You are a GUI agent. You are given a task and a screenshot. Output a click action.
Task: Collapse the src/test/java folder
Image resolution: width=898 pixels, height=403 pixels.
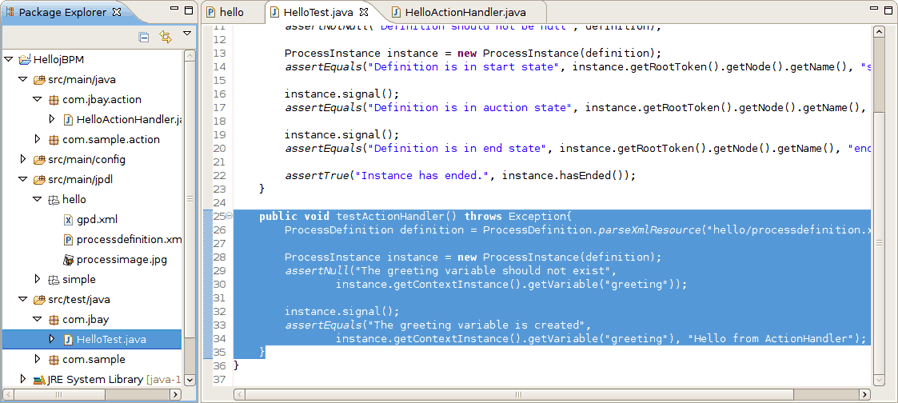coord(23,299)
